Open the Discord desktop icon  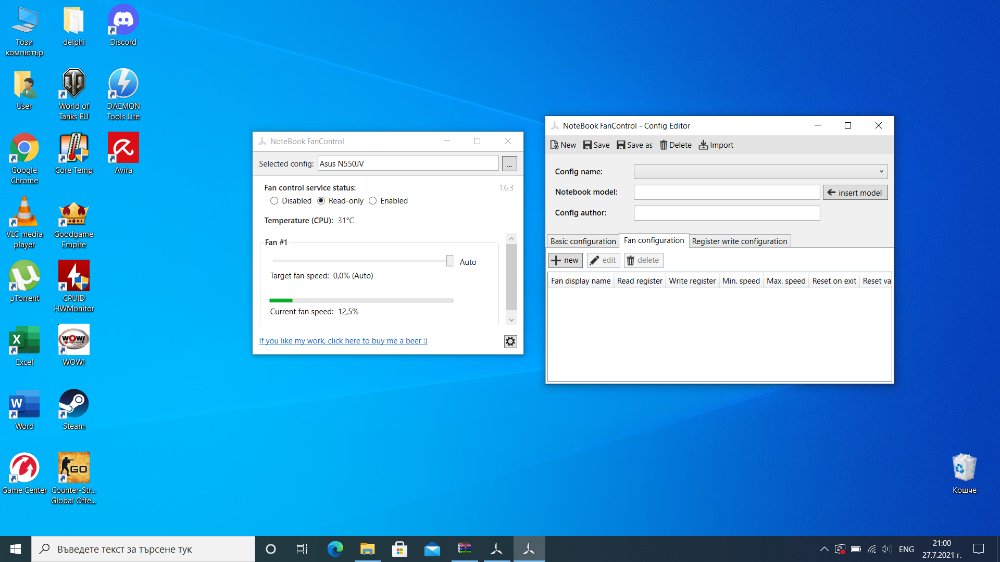123,26
